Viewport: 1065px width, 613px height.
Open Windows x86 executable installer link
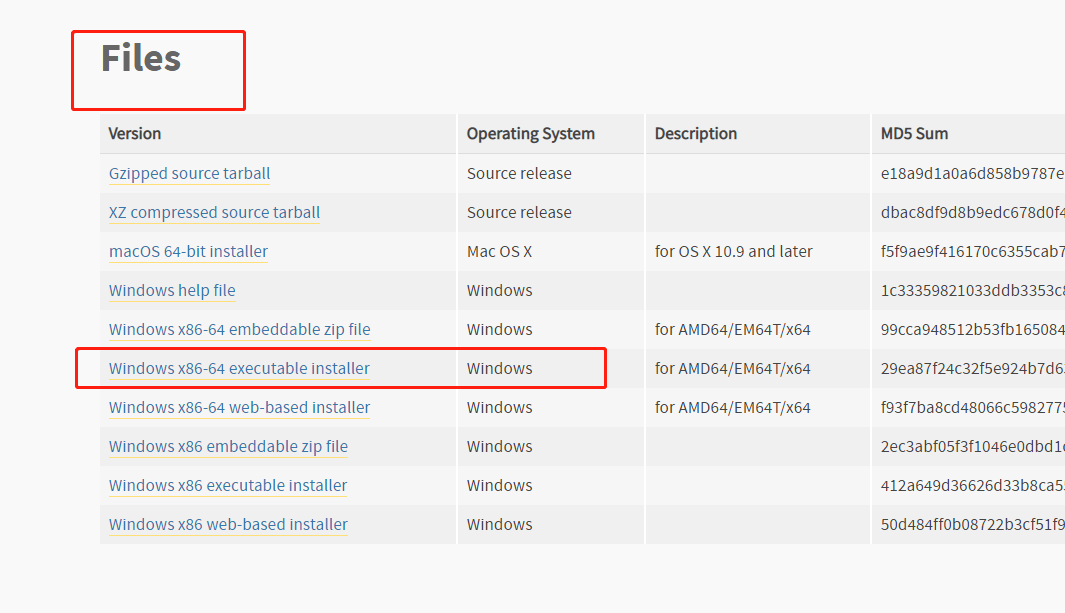coord(228,485)
